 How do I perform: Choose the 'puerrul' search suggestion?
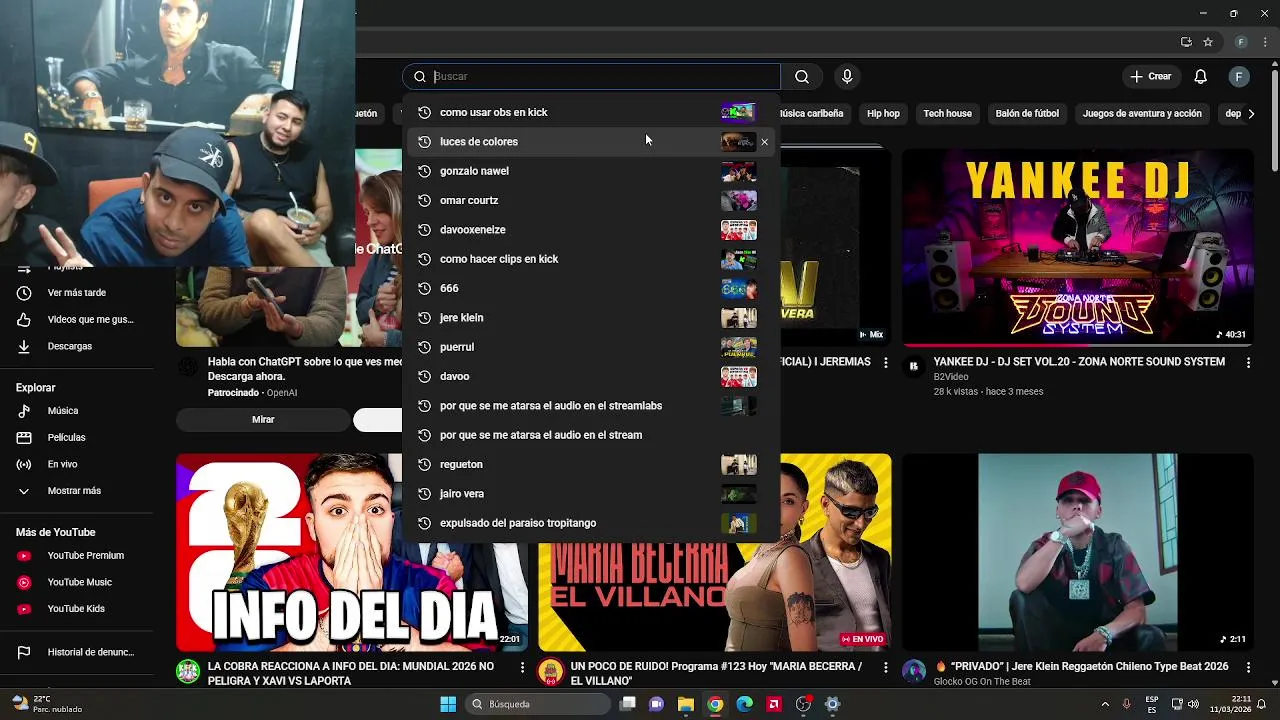[591, 347]
